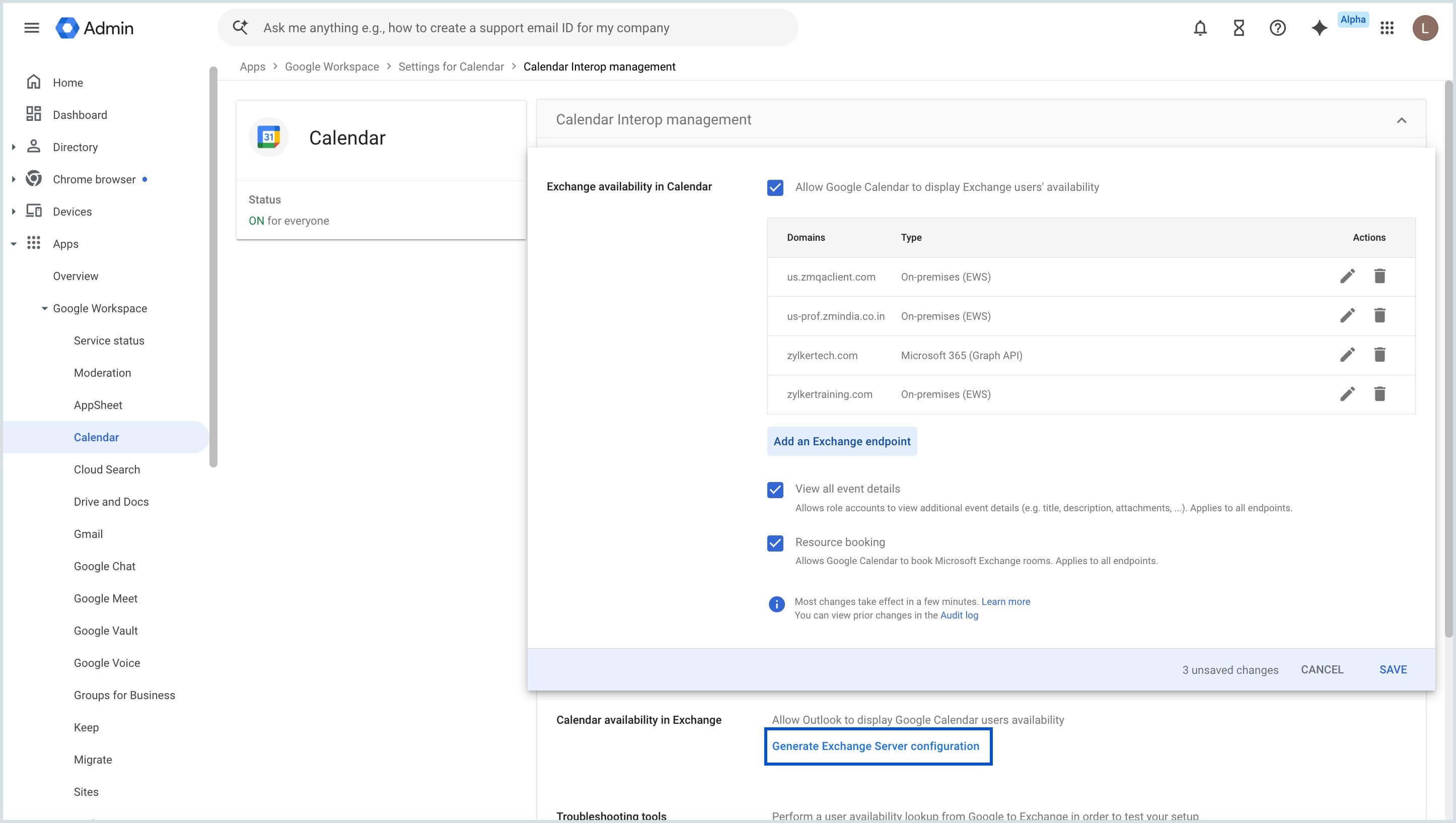Screen dimensions: 1456x823
Task: Open Service status in sidebar
Action: pyautogui.click(x=109, y=340)
